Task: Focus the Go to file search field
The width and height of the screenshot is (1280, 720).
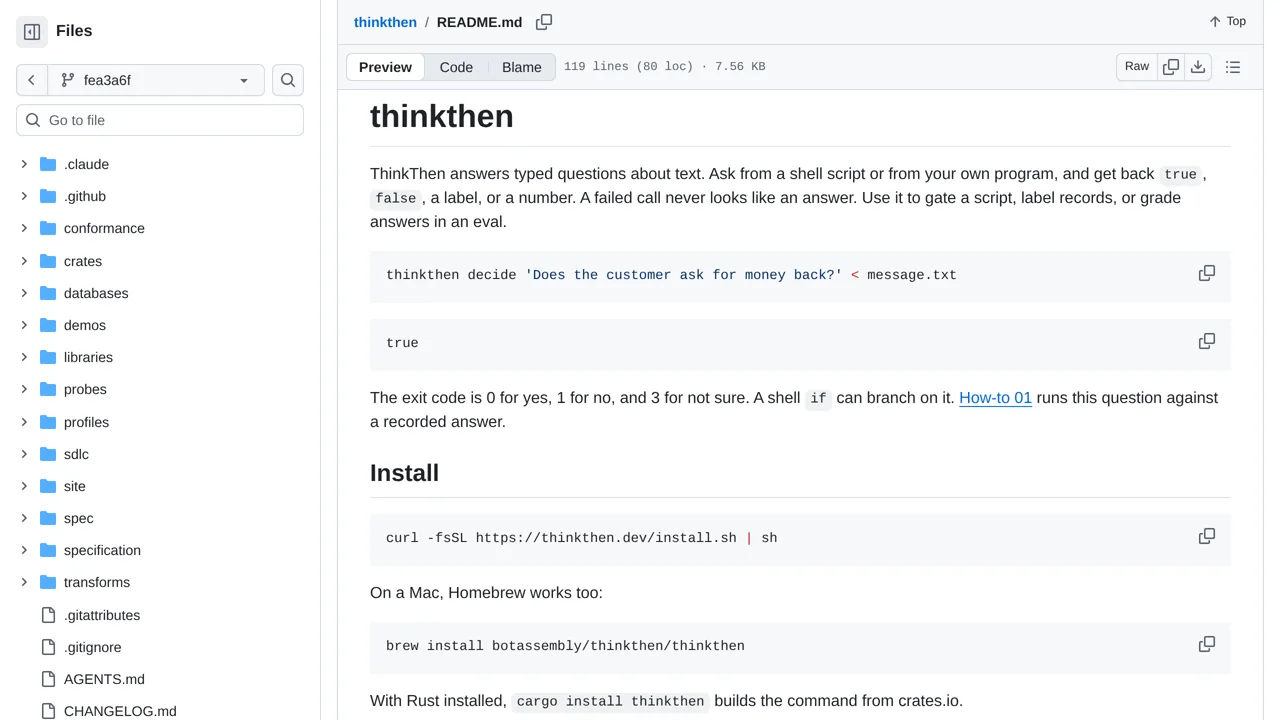Action: click(160, 120)
